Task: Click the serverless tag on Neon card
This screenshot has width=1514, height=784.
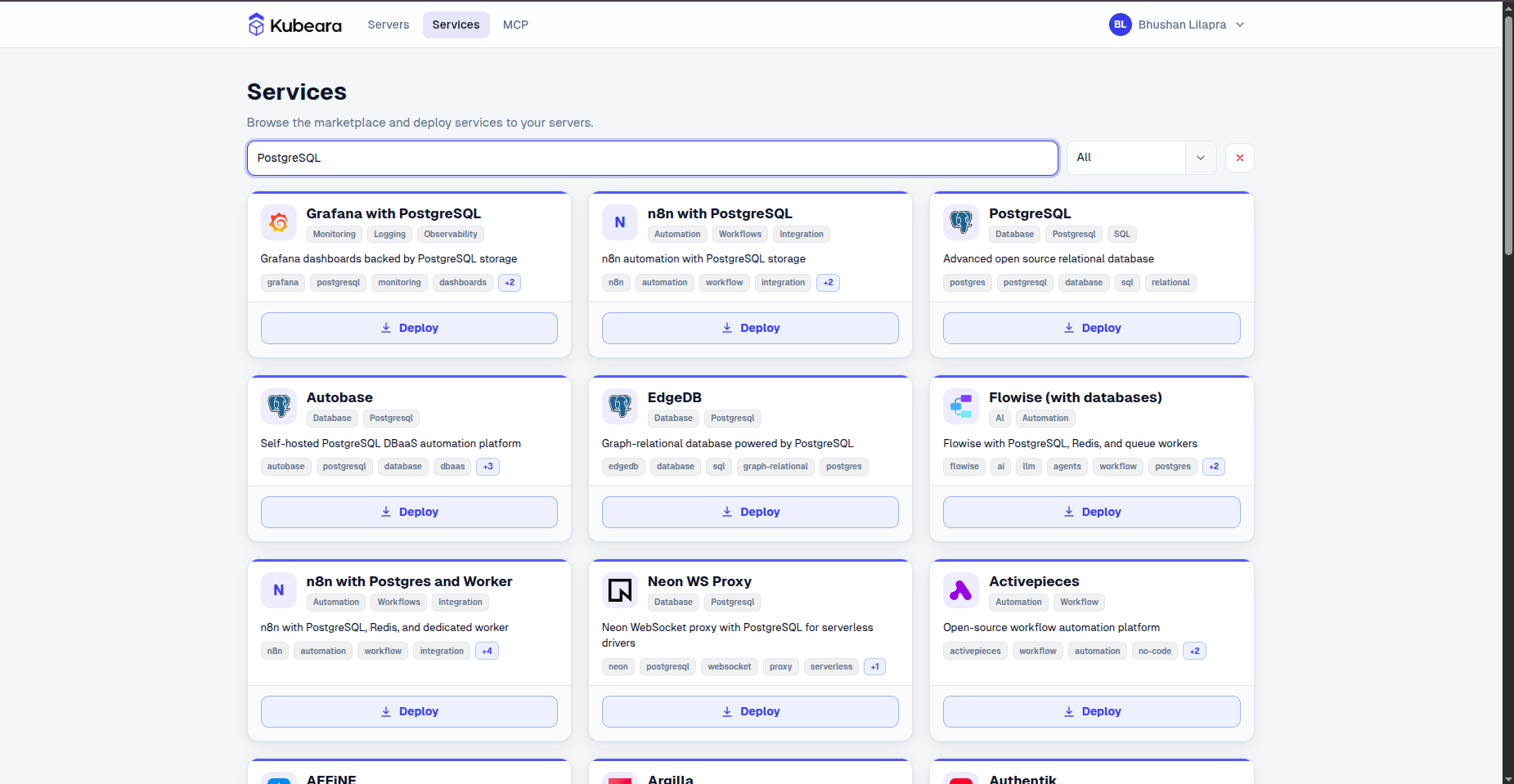Action: click(831, 667)
